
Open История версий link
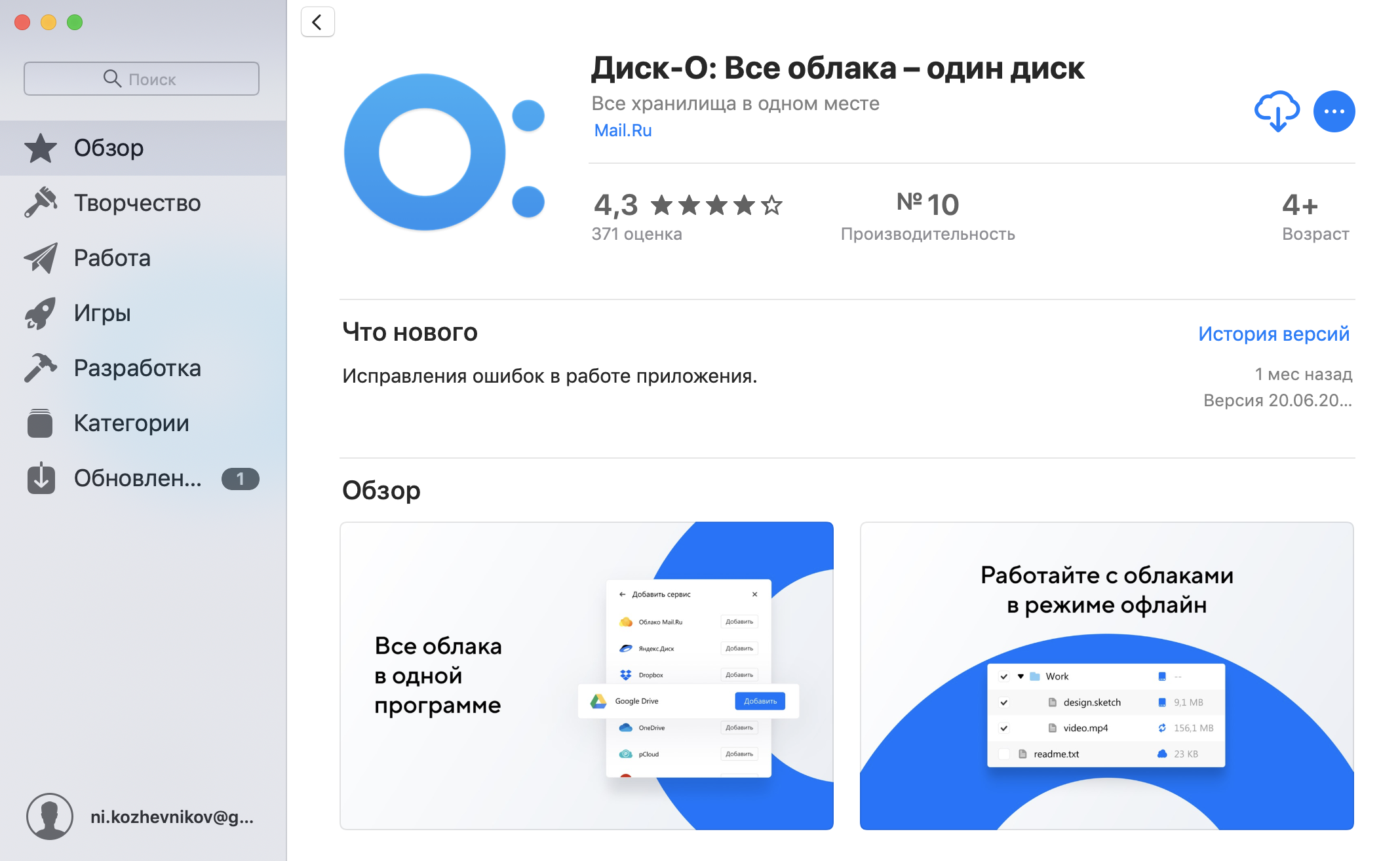point(1273,334)
